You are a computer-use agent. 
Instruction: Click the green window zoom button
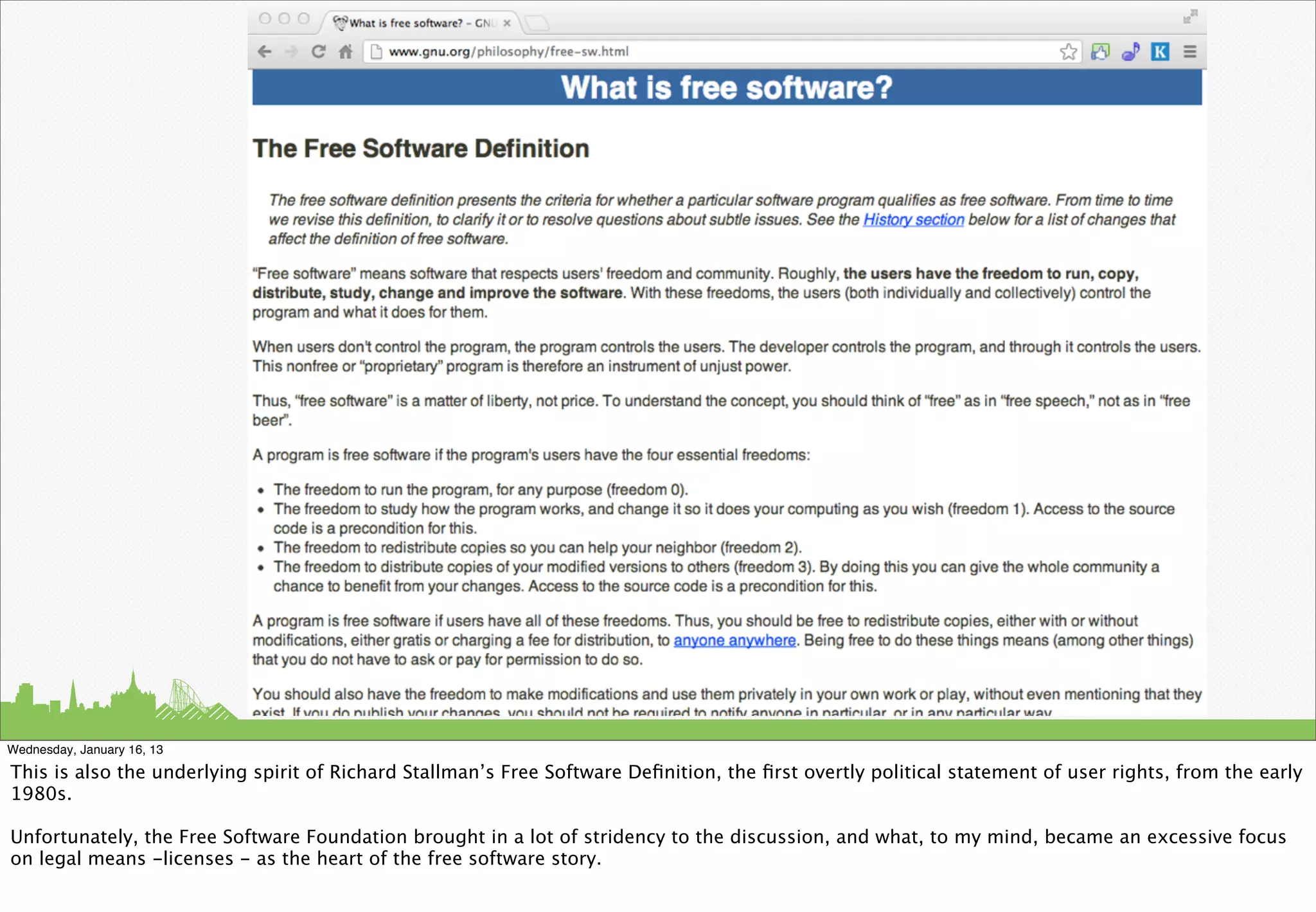(304, 19)
